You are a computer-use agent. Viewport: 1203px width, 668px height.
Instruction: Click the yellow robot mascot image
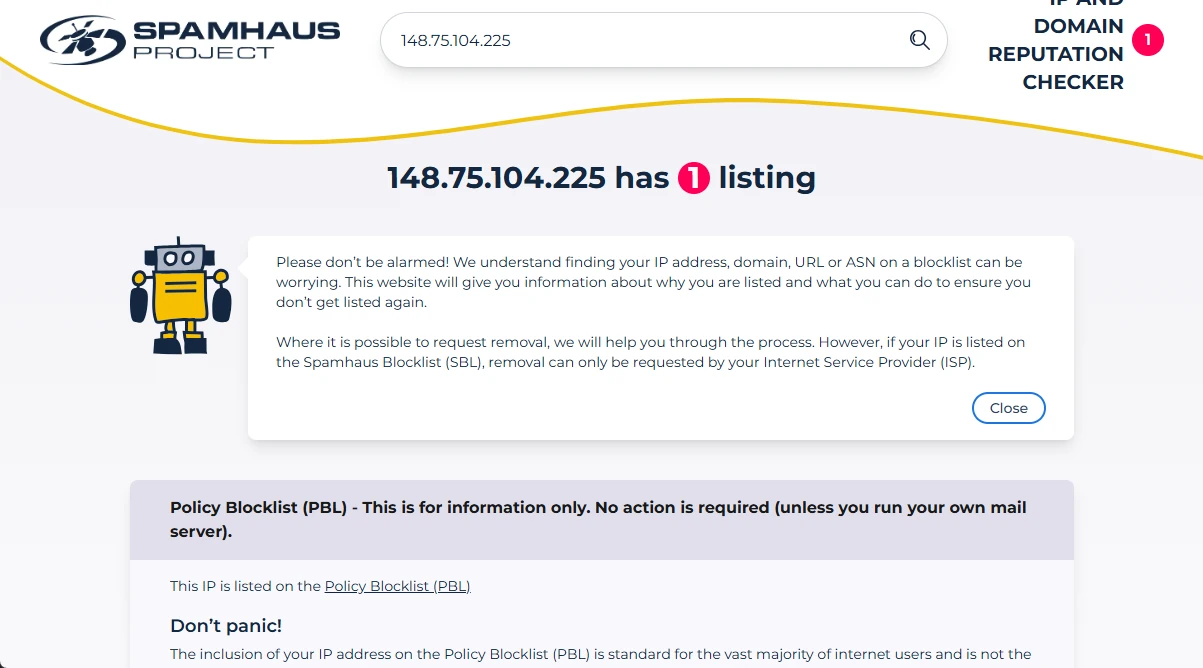pyautogui.click(x=181, y=296)
